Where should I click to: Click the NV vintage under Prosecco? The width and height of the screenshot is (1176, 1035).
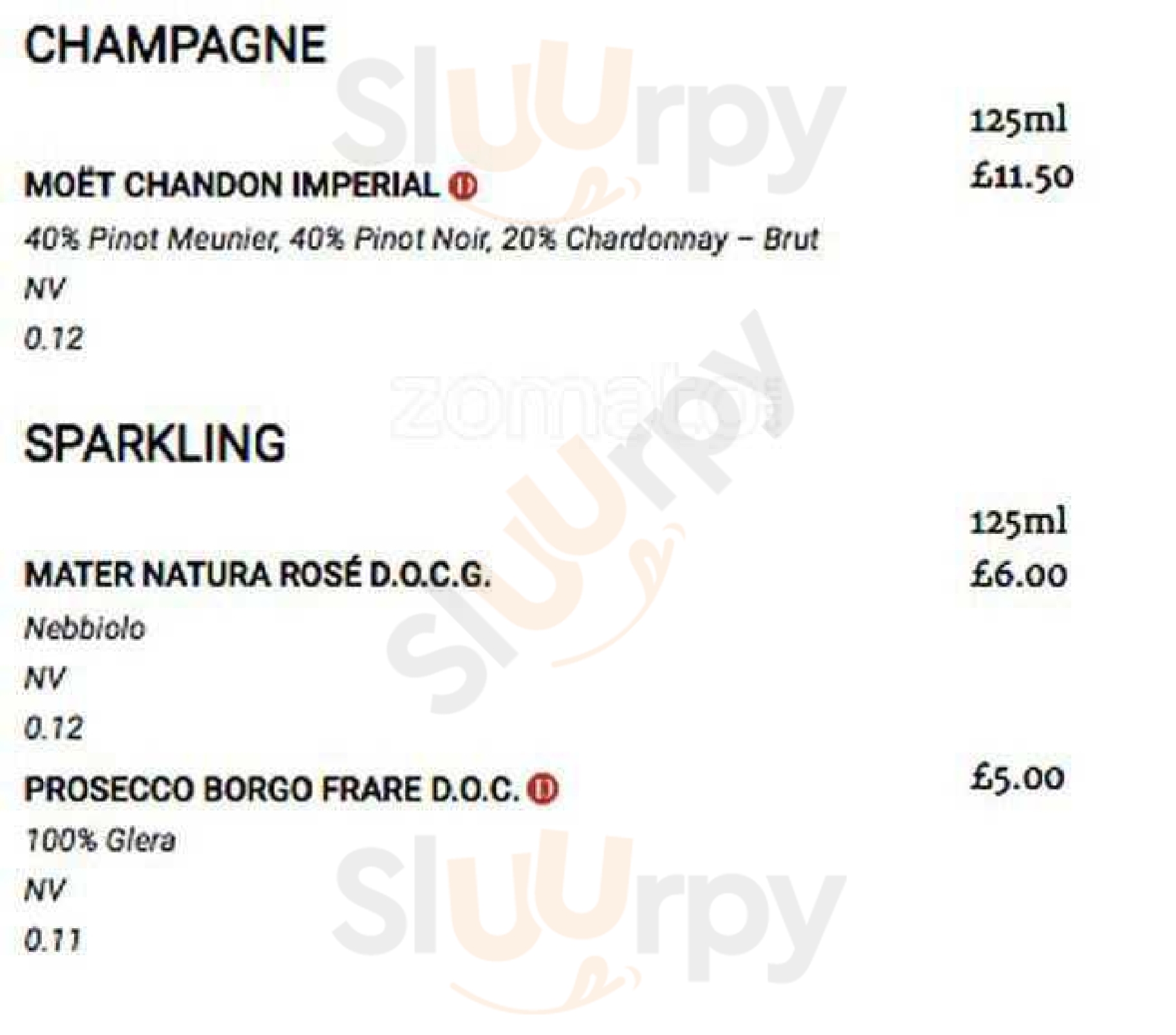point(44,890)
